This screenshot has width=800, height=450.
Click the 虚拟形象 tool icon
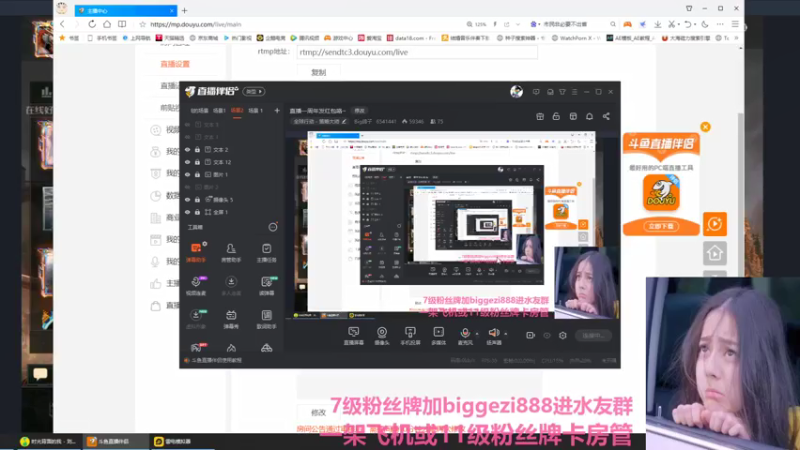(x=196, y=319)
